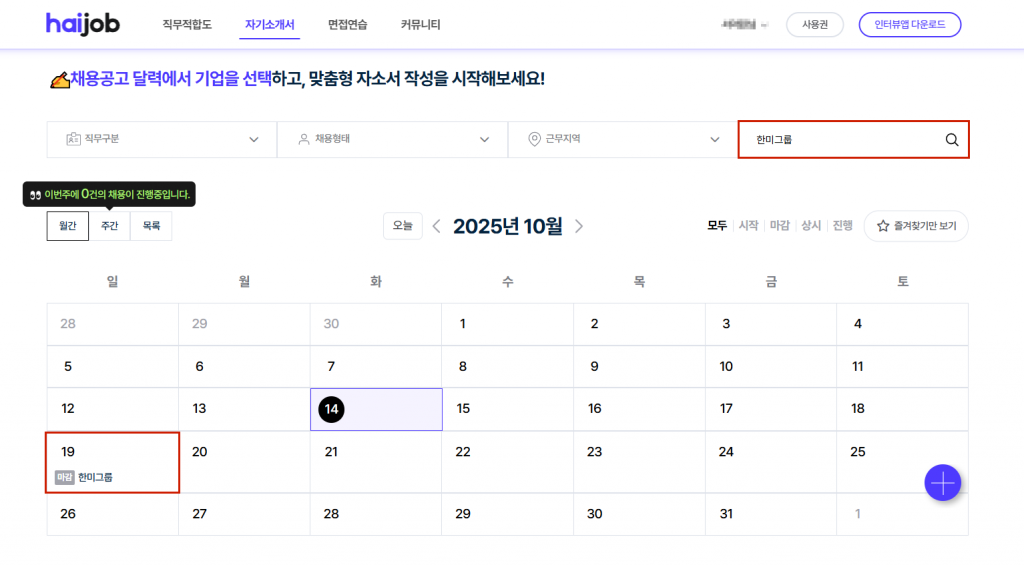1024x565 pixels.
Task: Click the person icon in 채용형태
Action: pyautogui.click(x=304, y=139)
